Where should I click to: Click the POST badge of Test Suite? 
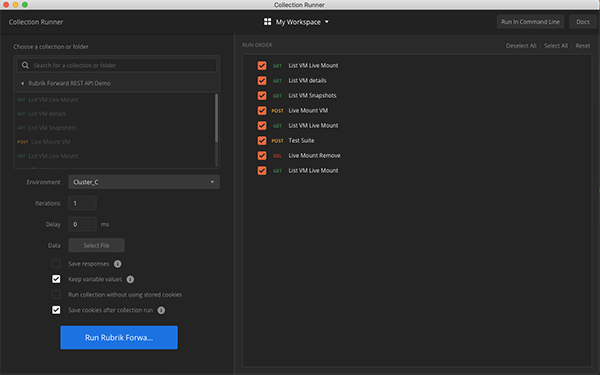tap(277, 141)
